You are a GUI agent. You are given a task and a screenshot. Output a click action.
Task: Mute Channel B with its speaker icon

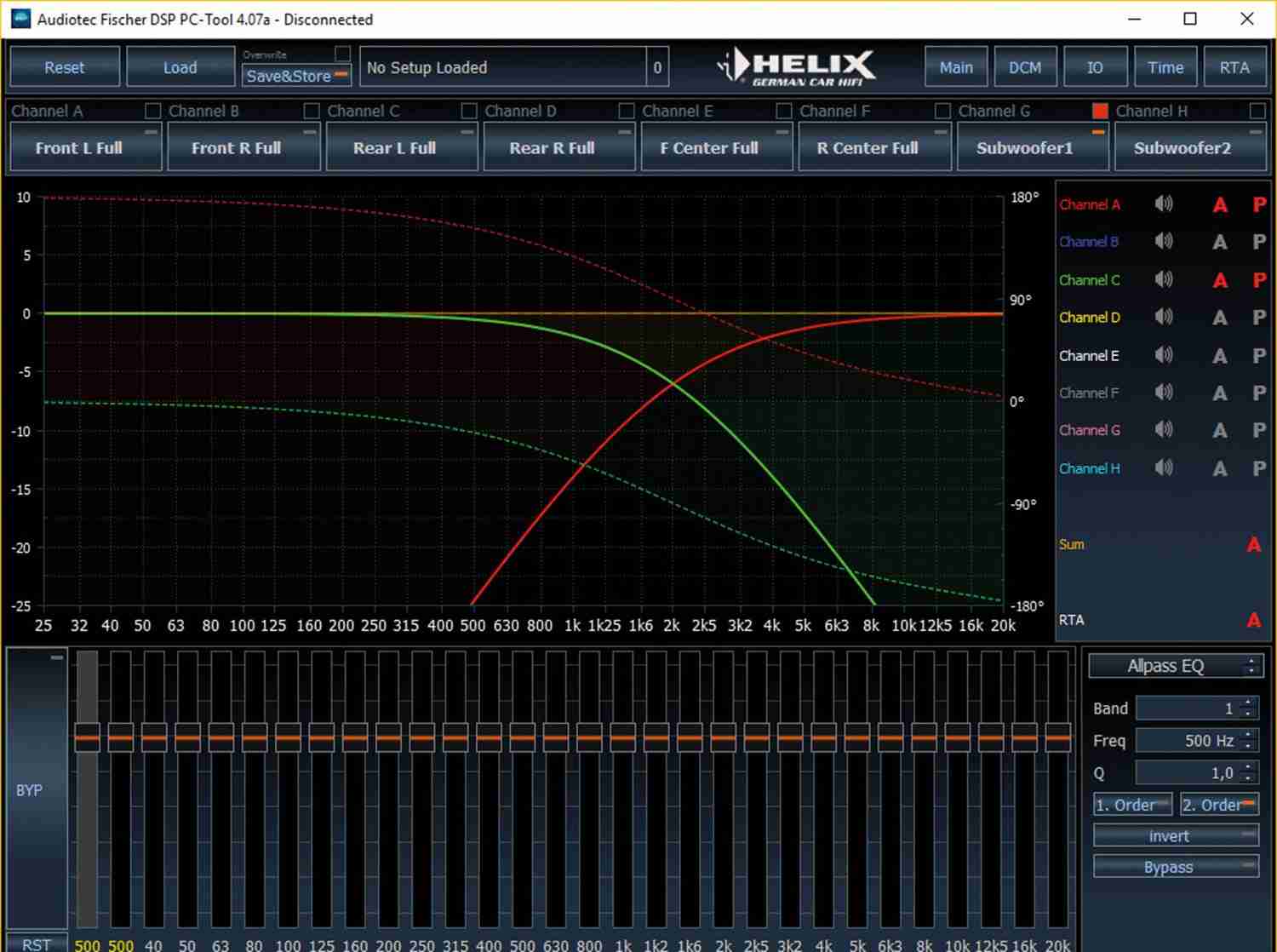pos(1164,242)
